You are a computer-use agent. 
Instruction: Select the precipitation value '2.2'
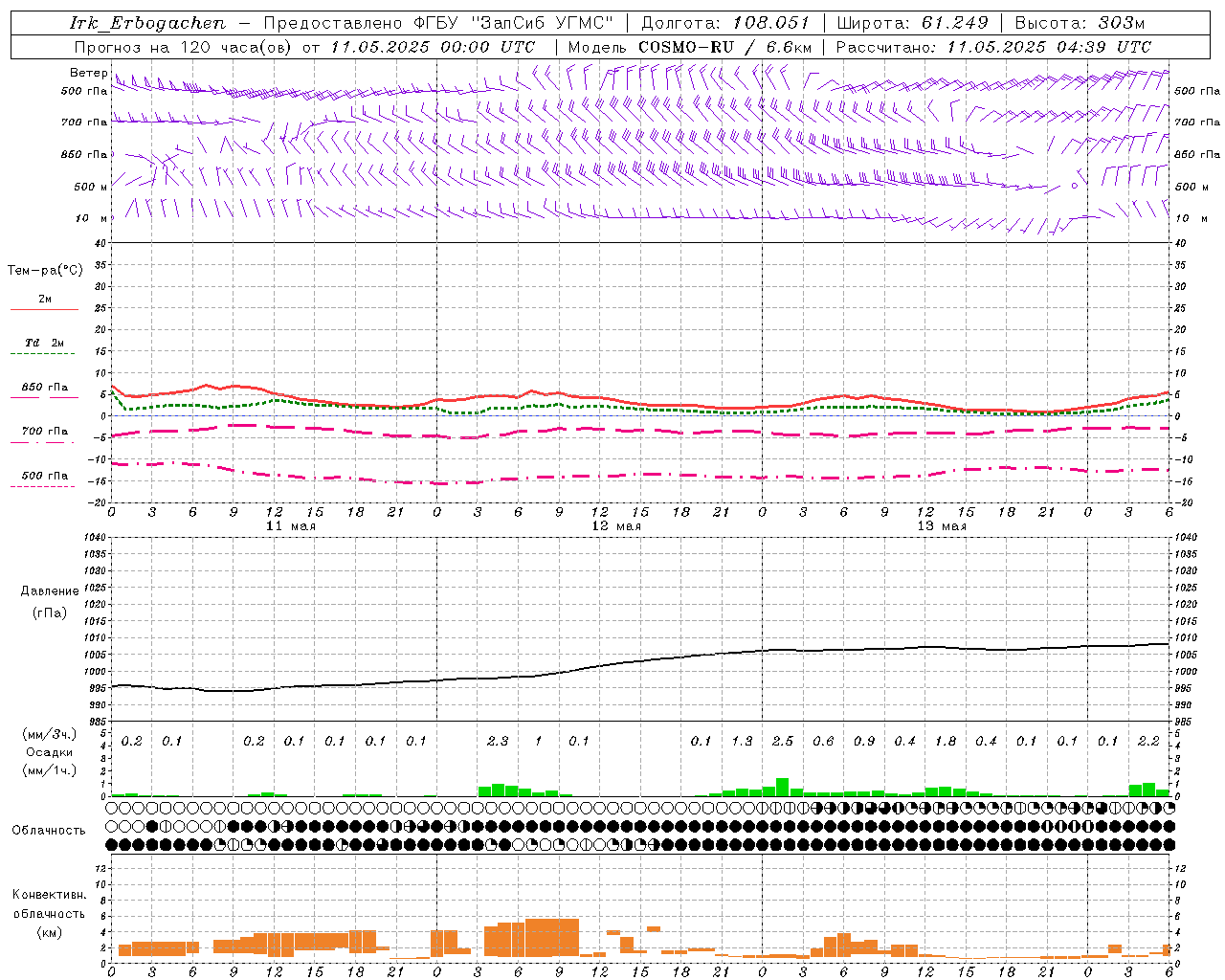[x=1148, y=742]
